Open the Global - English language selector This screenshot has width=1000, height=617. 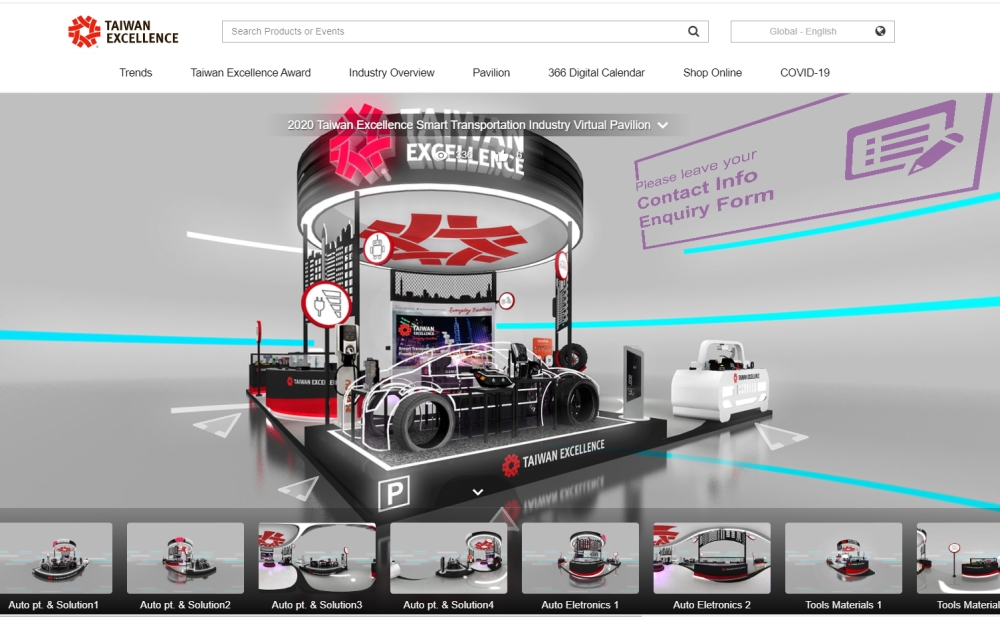(x=812, y=32)
